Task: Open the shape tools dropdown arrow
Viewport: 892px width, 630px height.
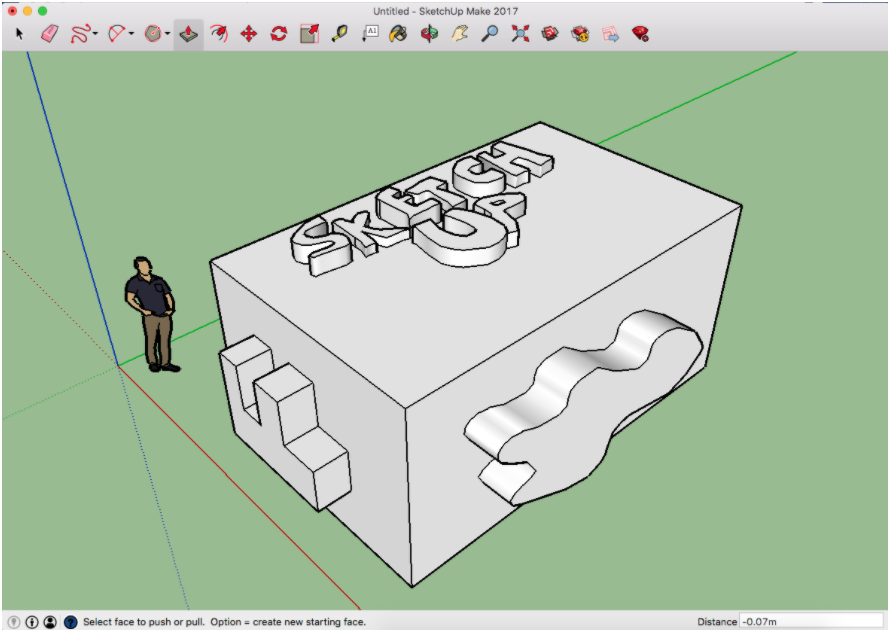Action: pyautogui.click(x=168, y=34)
